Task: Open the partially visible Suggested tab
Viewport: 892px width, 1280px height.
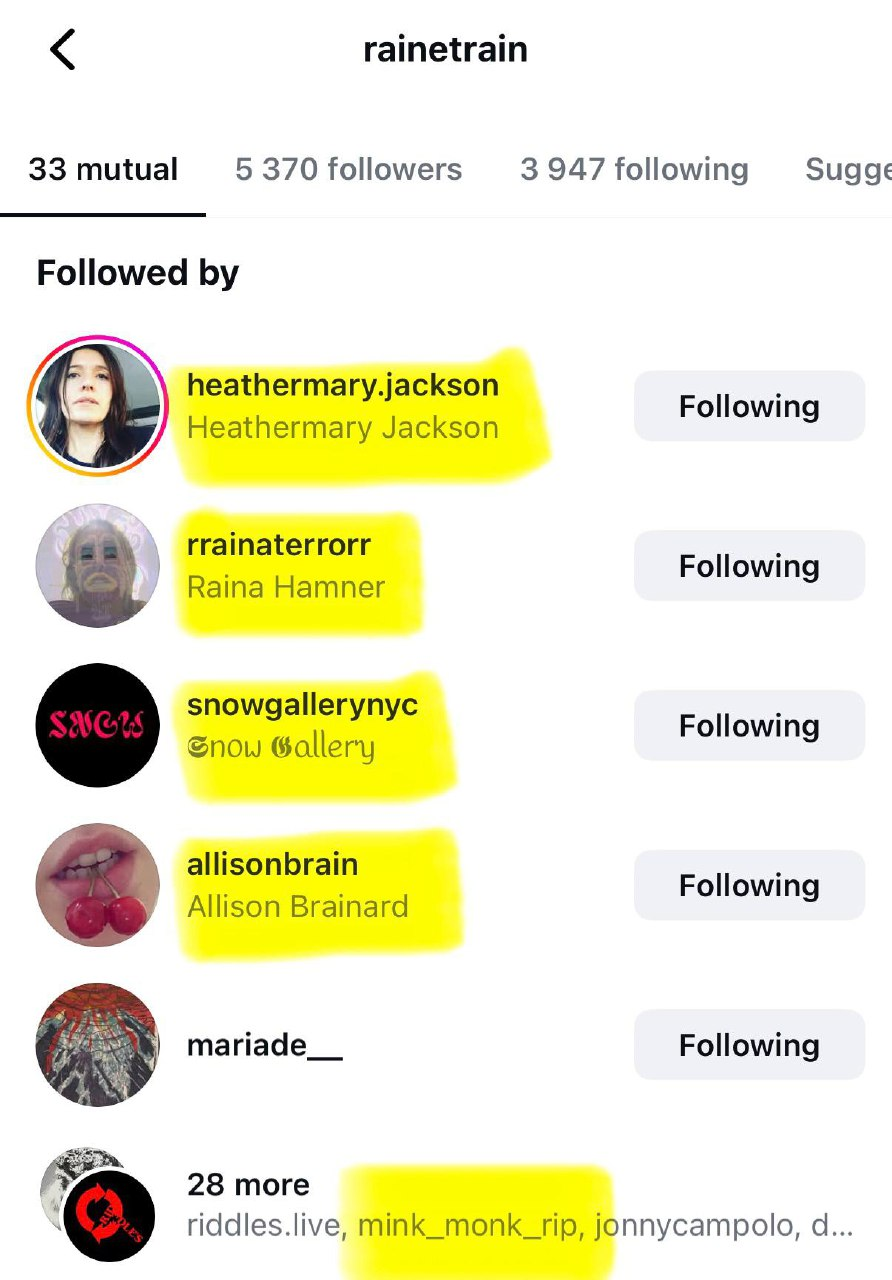Action: tap(848, 169)
